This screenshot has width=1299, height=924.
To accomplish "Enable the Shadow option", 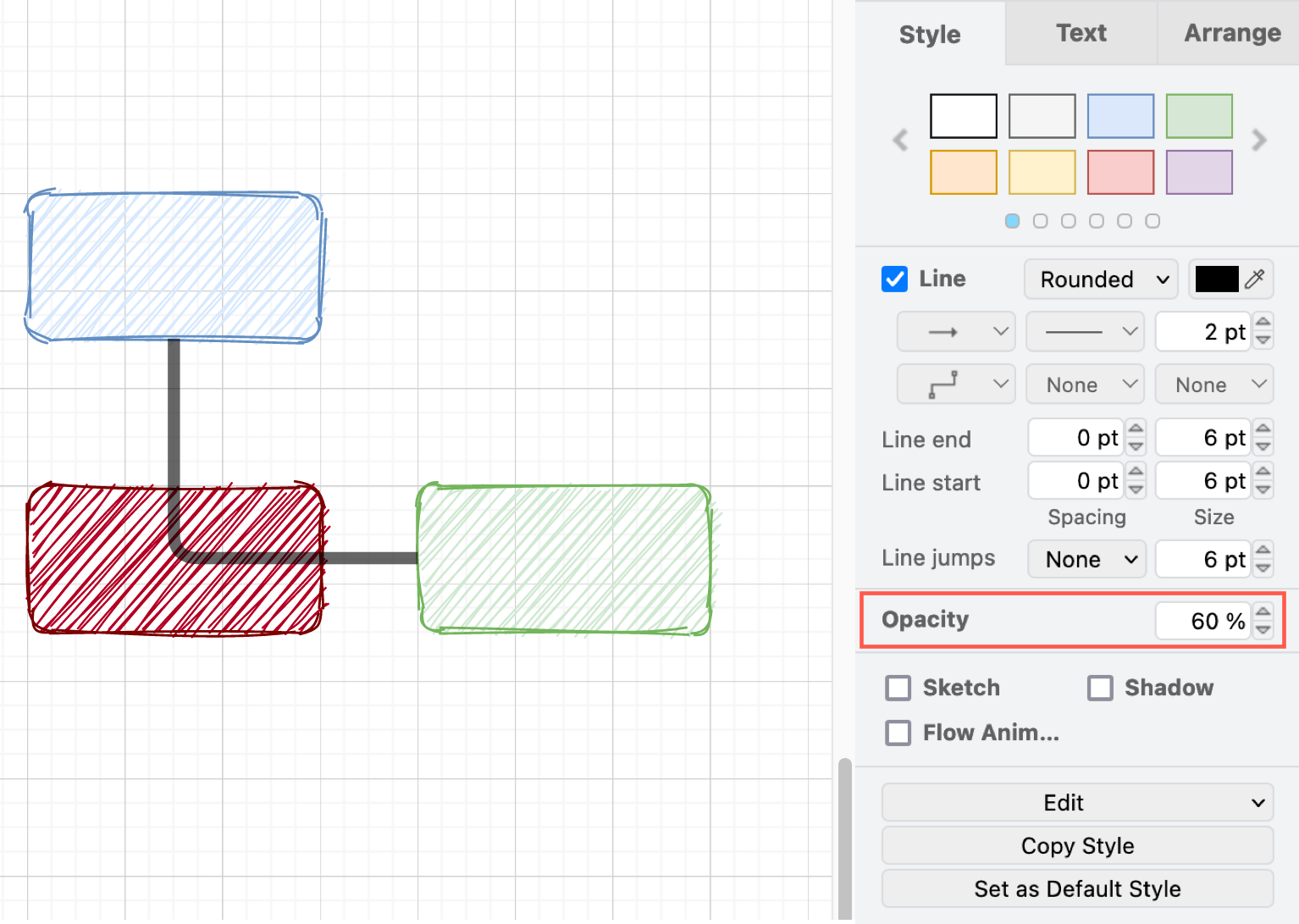I will point(1100,688).
